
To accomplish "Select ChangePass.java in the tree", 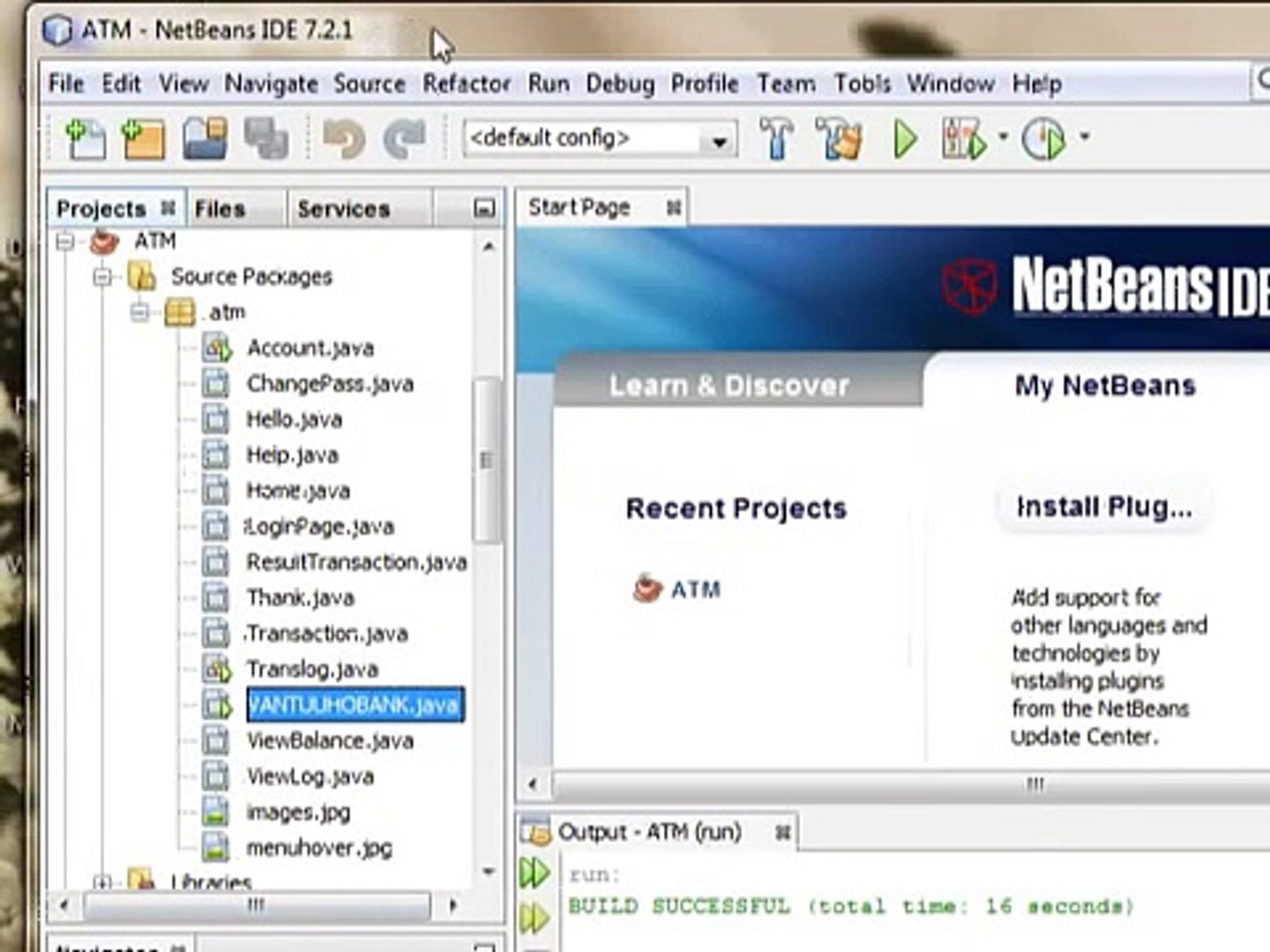I will 330,383.
